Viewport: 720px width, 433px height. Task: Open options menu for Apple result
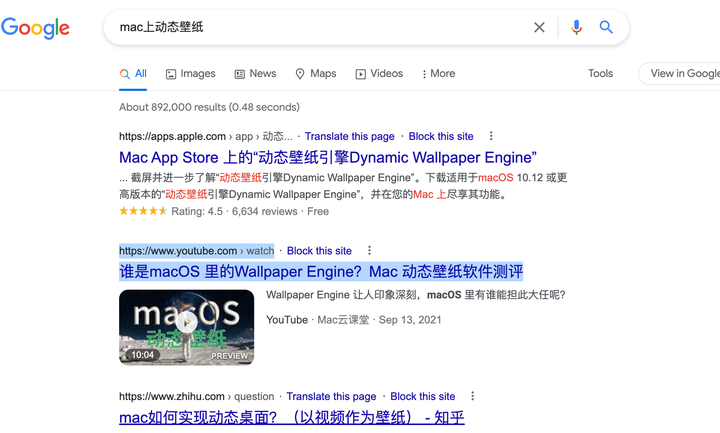pos(491,136)
